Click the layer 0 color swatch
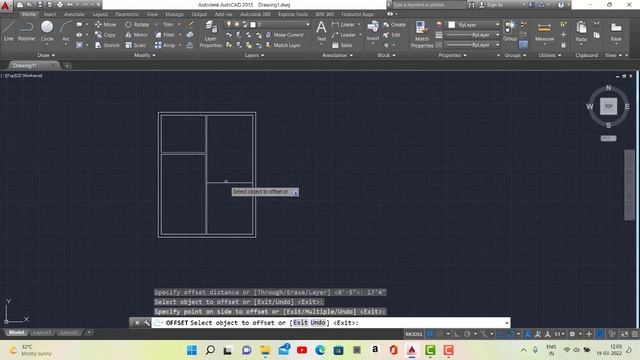 point(253,24)
